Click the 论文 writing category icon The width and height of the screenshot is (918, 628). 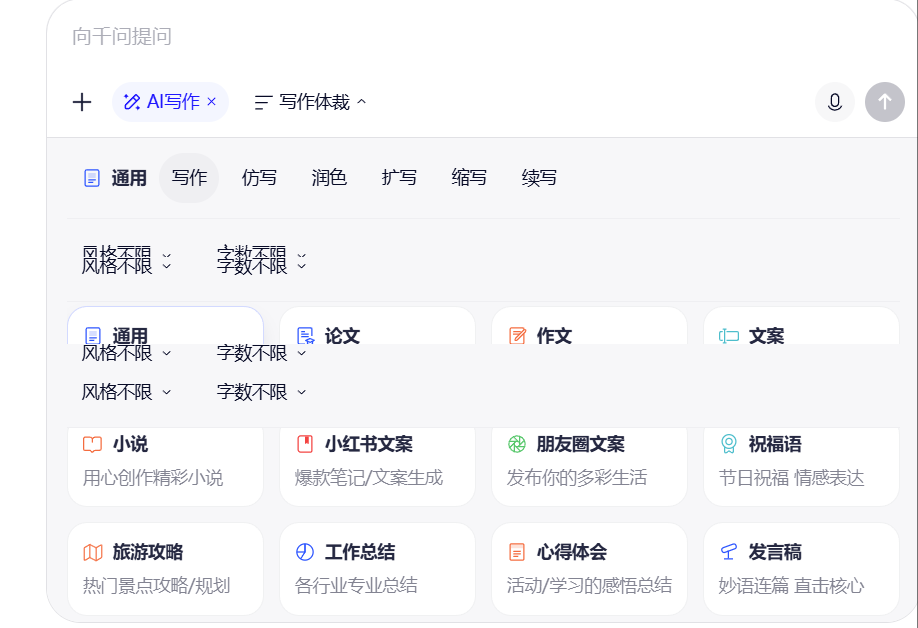(x=306, y=336)
